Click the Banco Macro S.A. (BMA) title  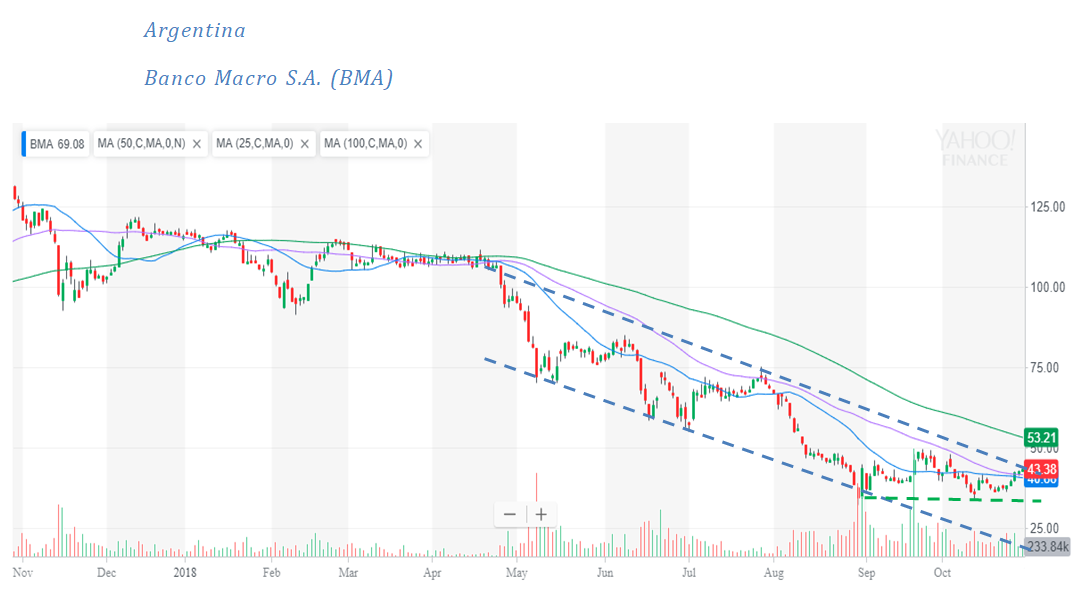click(268, 78)
